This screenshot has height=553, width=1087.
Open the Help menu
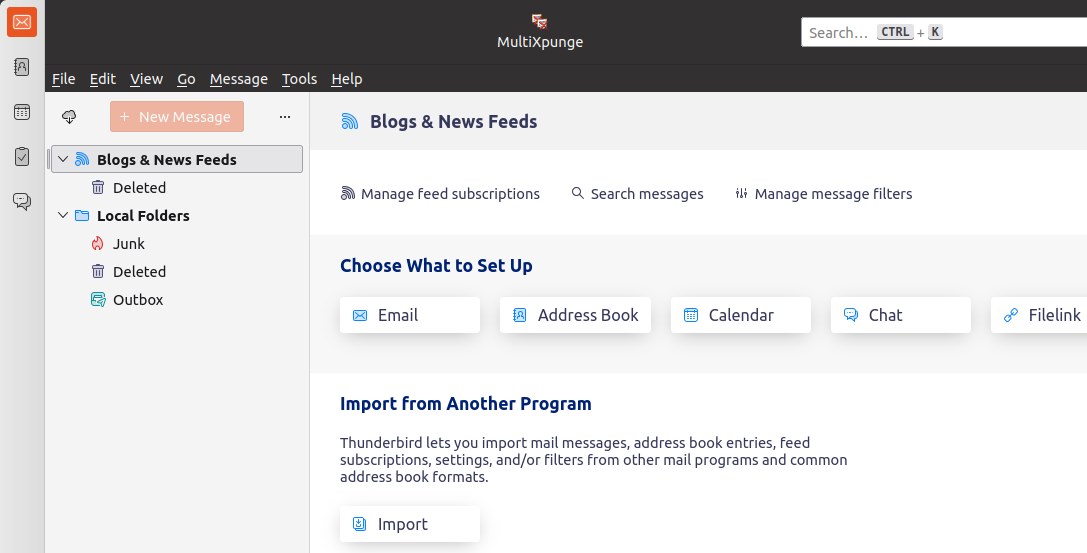(347, 79)
